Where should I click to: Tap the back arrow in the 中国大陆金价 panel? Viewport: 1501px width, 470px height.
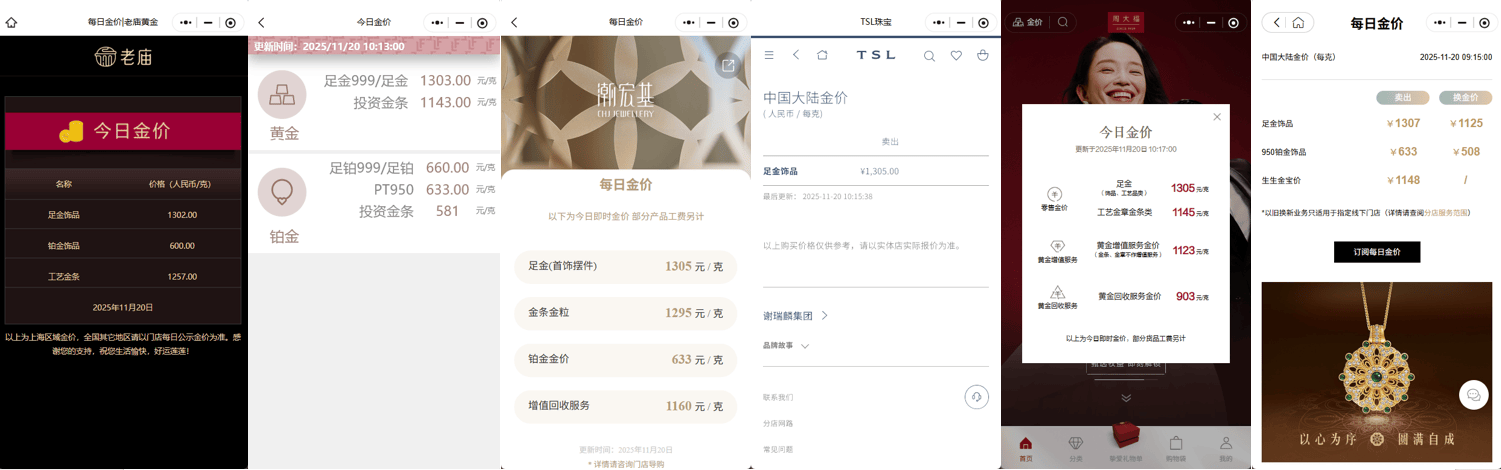[x=1276, y=22]
